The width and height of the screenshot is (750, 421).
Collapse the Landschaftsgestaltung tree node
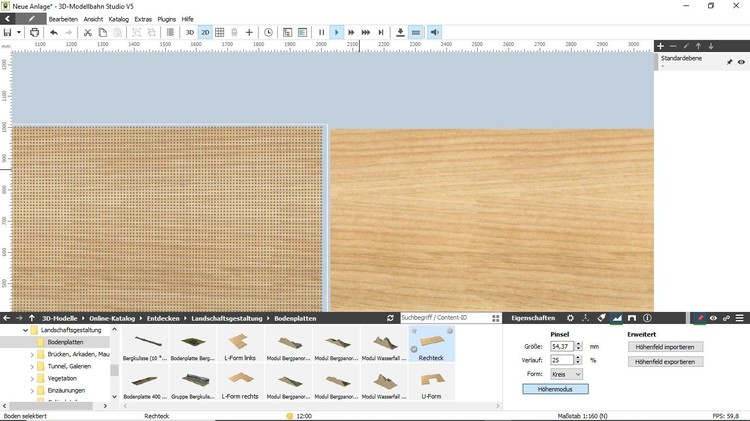25,330
